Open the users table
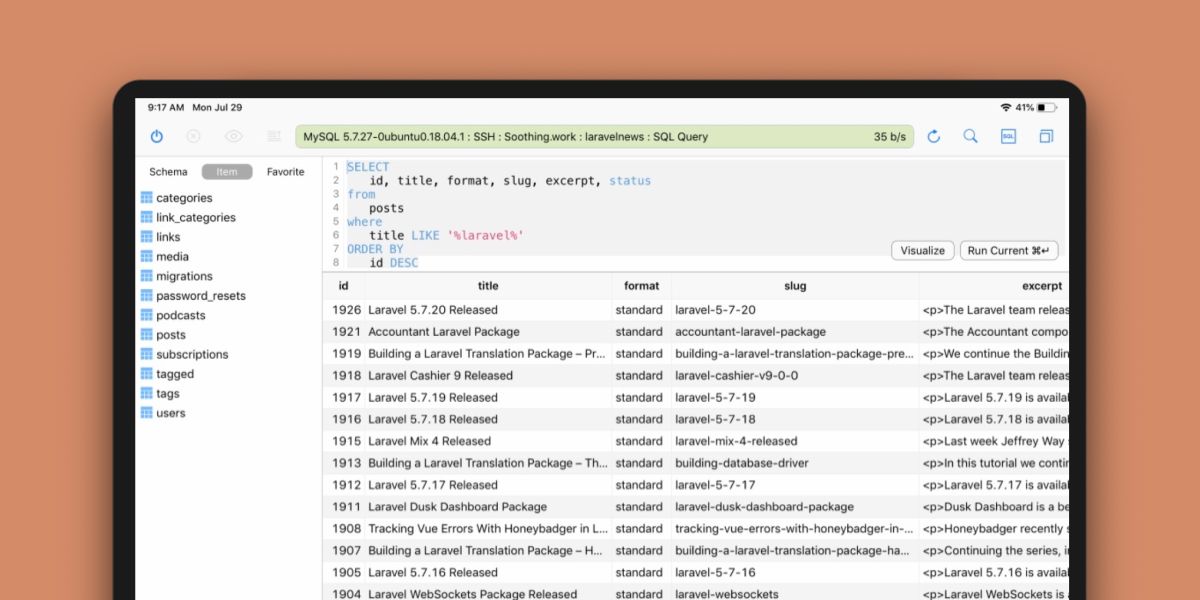Screen dimensions: 1200x600 click(x=171, y=413)
